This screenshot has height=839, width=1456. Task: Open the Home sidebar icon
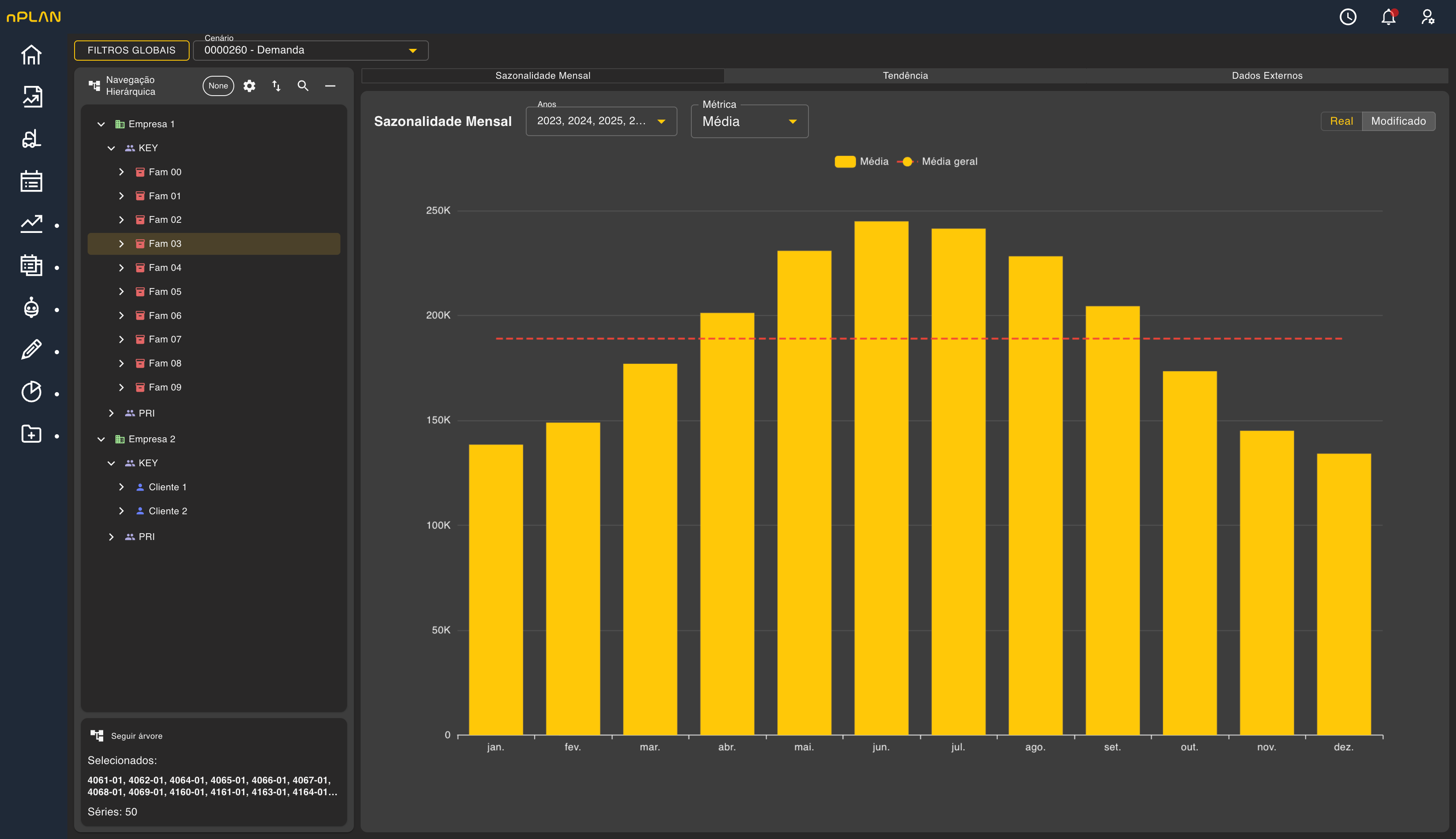click(x=31, y=55)
